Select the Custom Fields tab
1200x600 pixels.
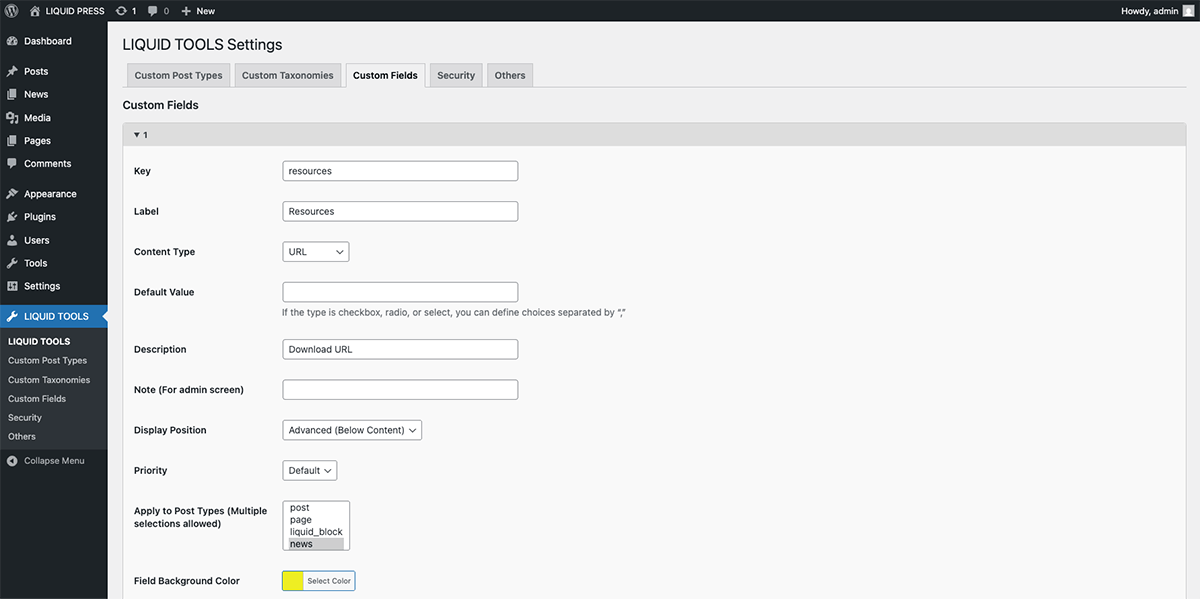click(x=385, y=75)
